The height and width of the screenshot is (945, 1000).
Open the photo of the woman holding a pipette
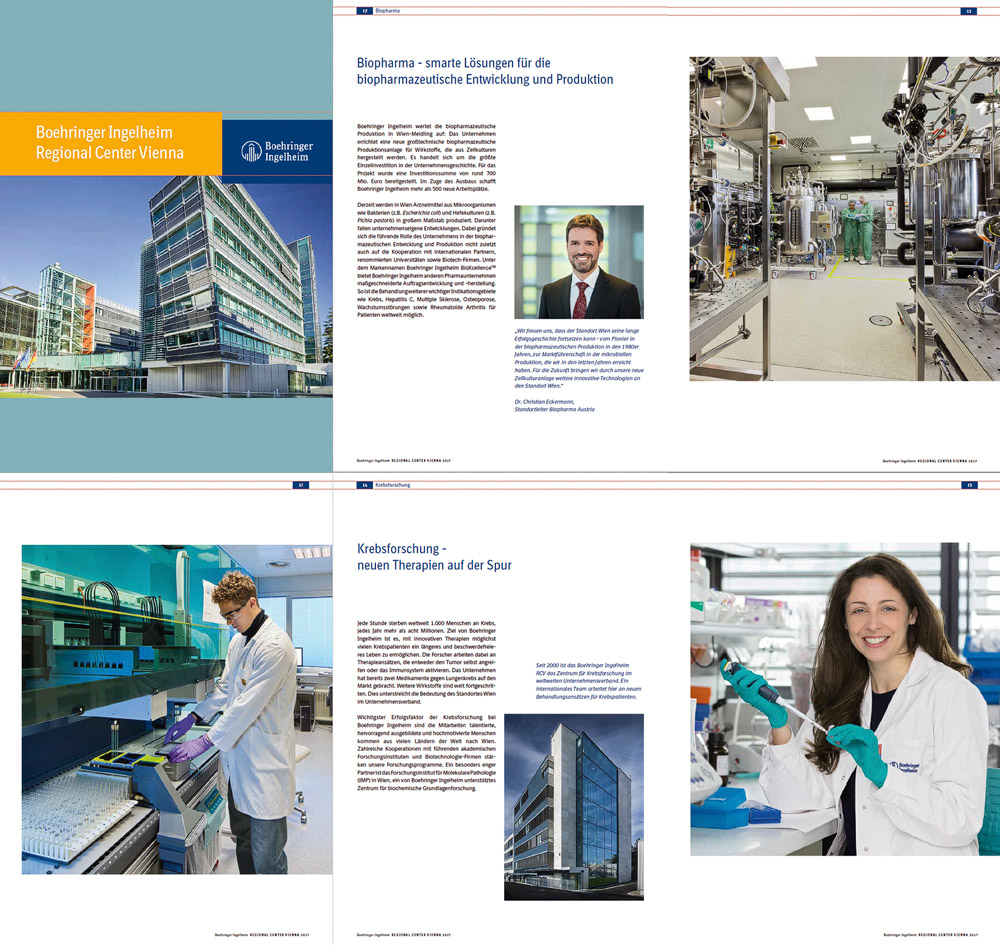(x=844, y=699)
